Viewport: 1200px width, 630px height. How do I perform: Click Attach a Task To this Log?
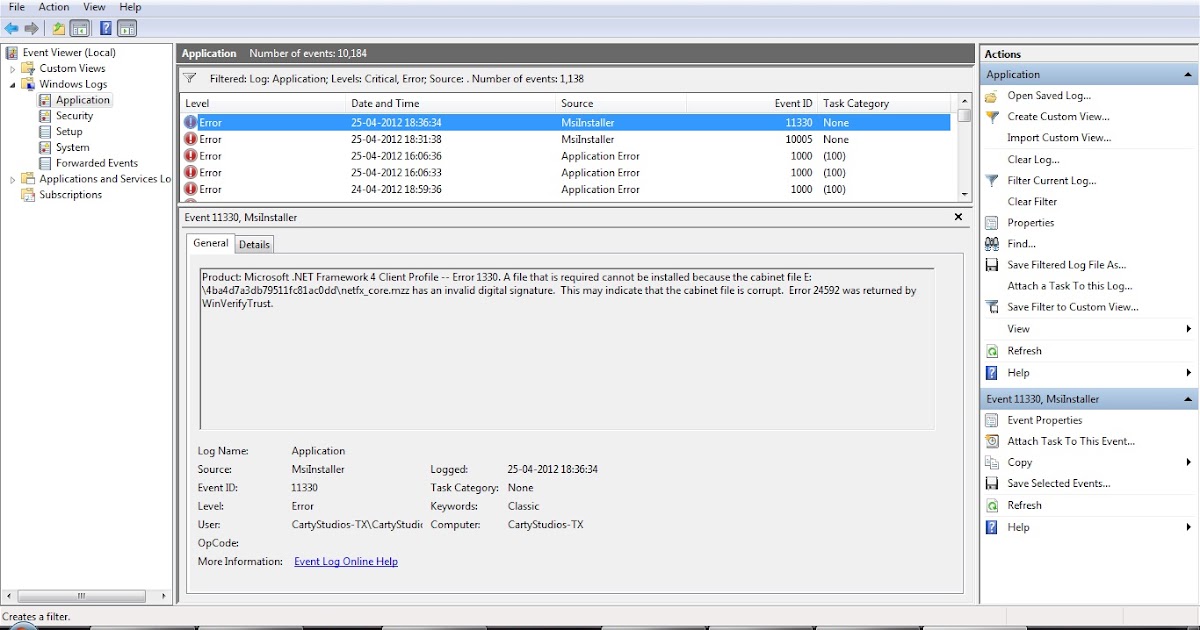(x=1069, y=286)
